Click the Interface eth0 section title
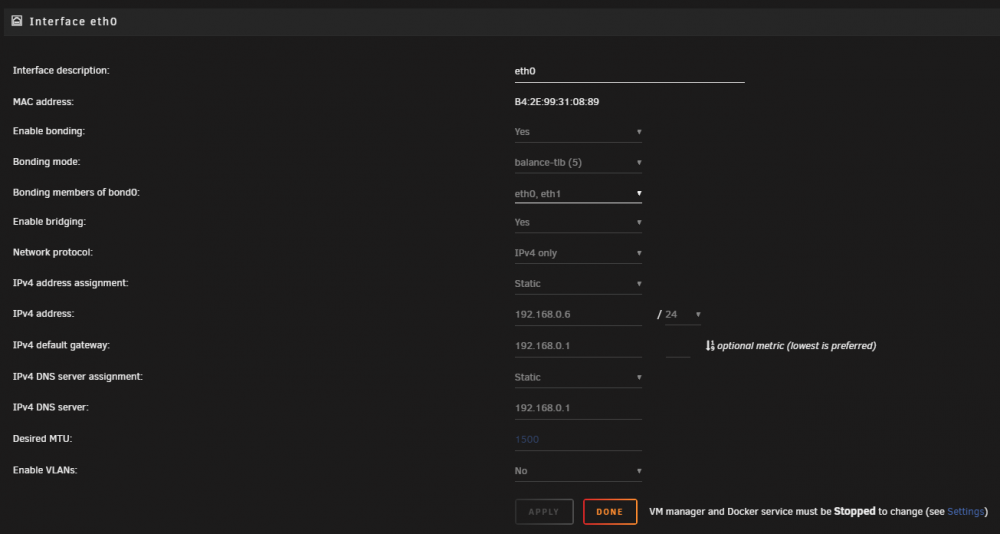Viewport: 1000px width, 534px height. point(73,22)
